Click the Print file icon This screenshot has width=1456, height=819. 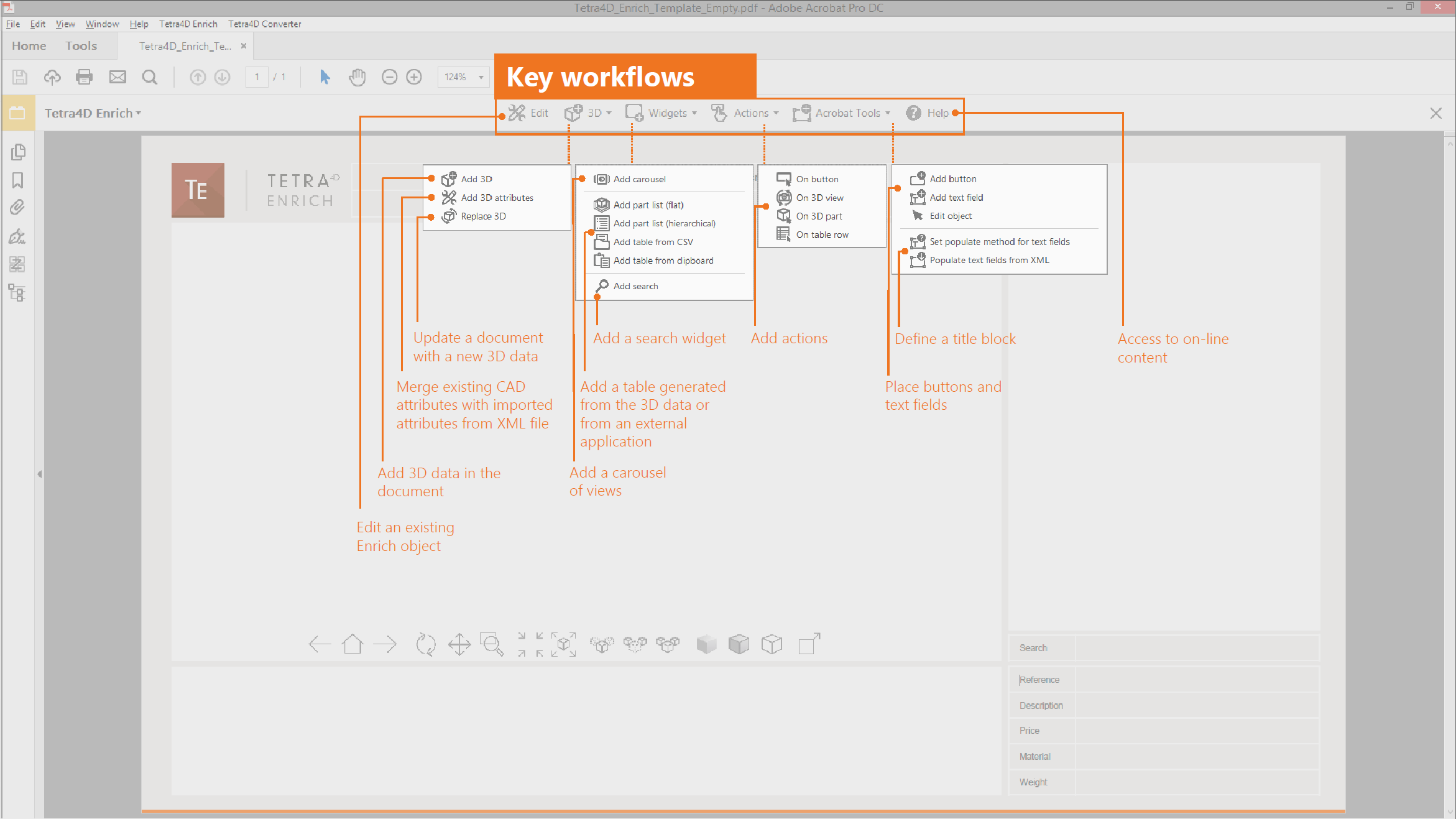tap(84, 76)
